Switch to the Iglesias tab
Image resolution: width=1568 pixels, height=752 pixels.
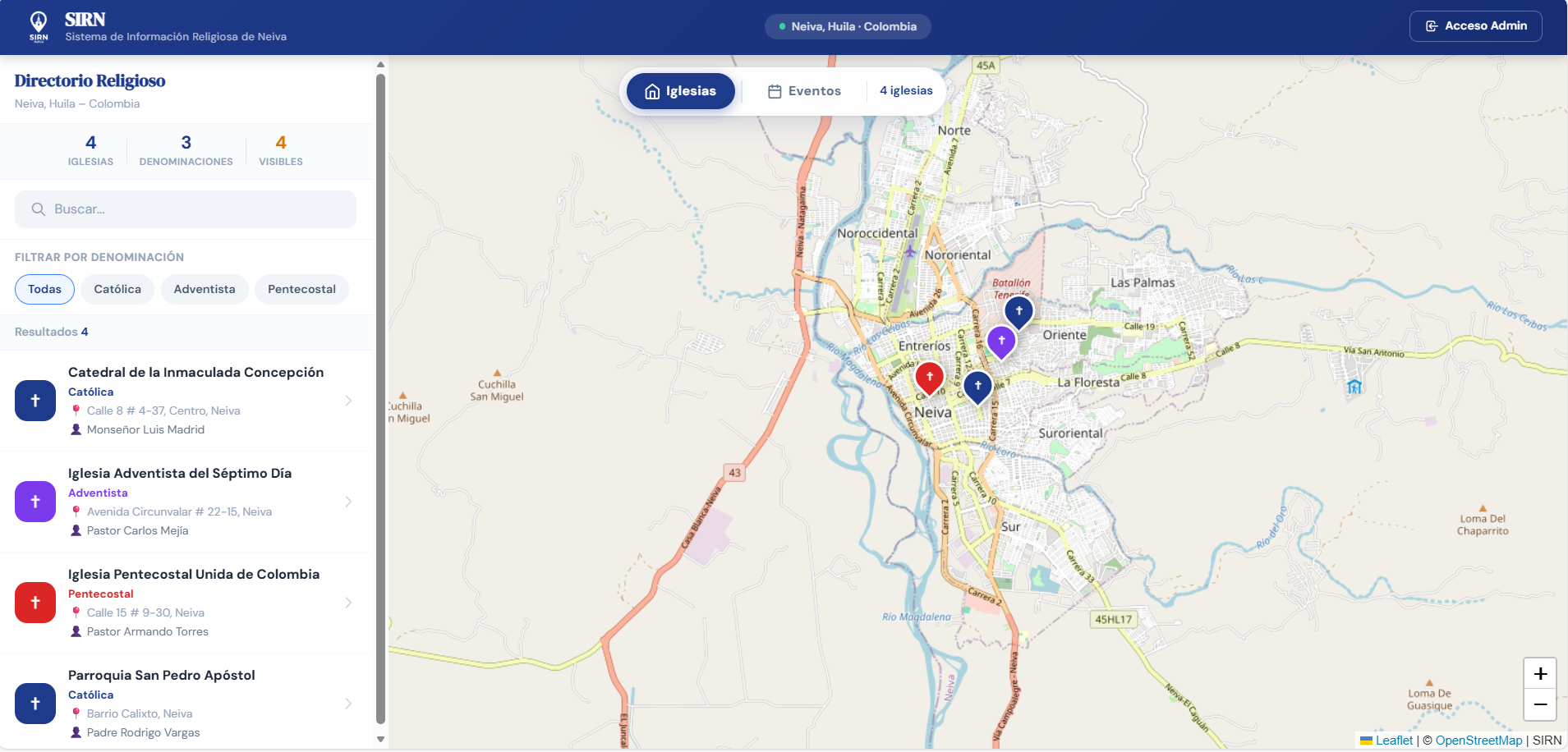680,91
